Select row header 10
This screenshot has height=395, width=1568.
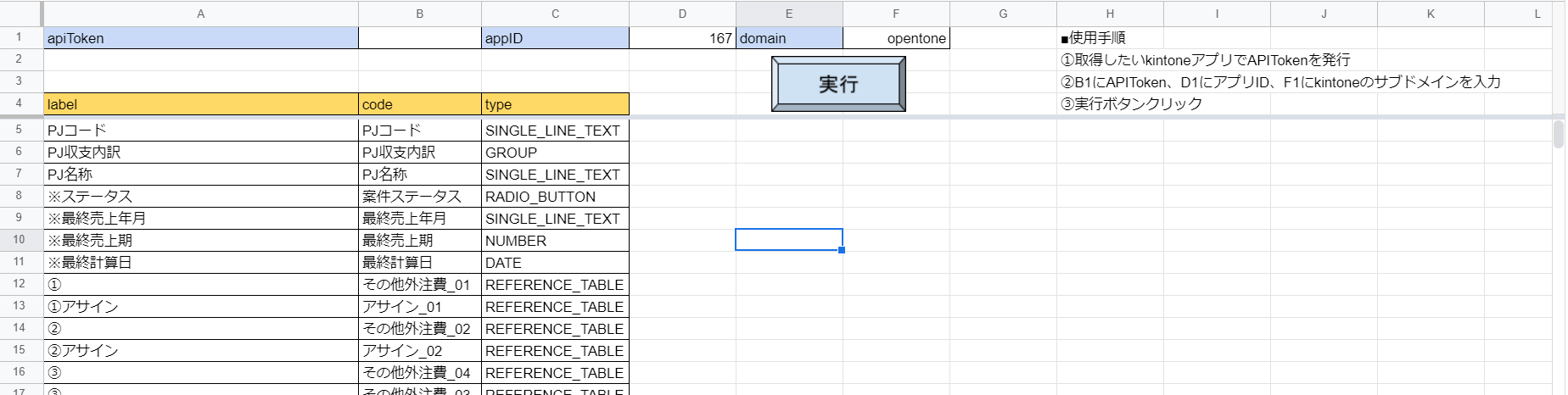point(20,240)
